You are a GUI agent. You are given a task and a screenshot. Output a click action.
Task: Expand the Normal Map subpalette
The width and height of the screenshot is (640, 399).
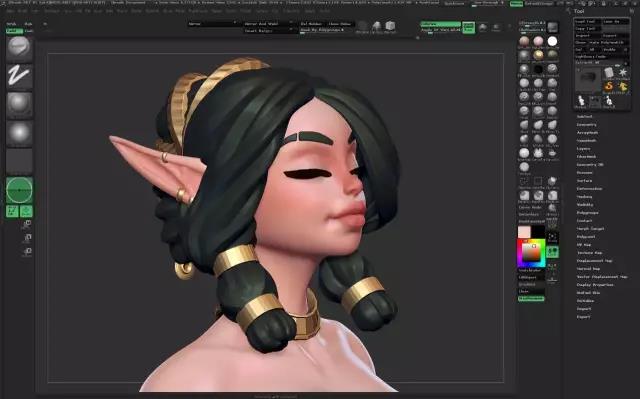point(588,269)
